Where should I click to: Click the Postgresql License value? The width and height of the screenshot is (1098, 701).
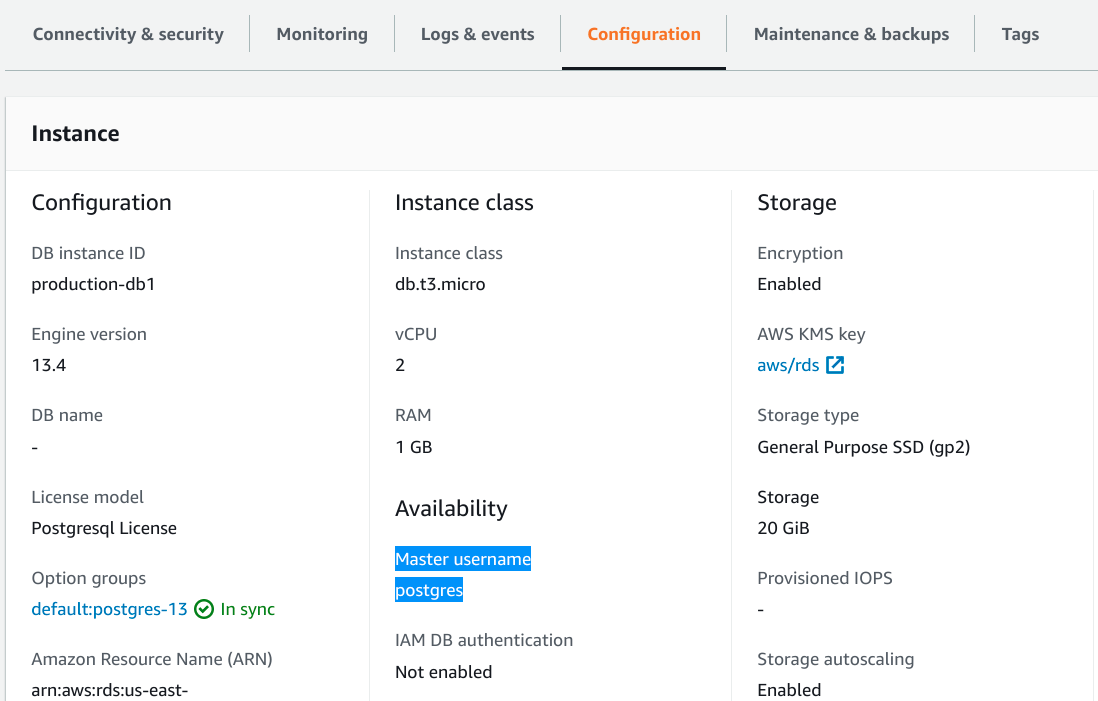104,528
